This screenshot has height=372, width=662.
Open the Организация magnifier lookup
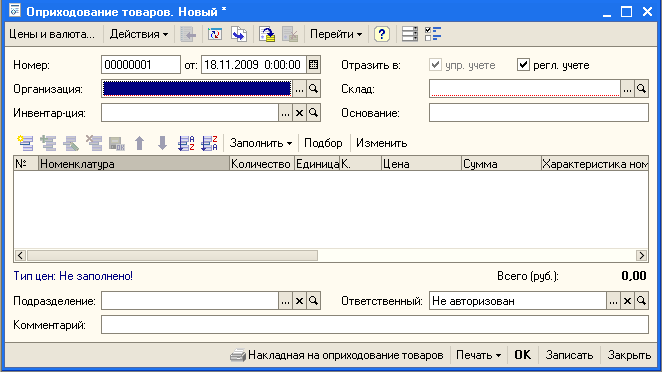pyautogui.click(x=313, y=89)
